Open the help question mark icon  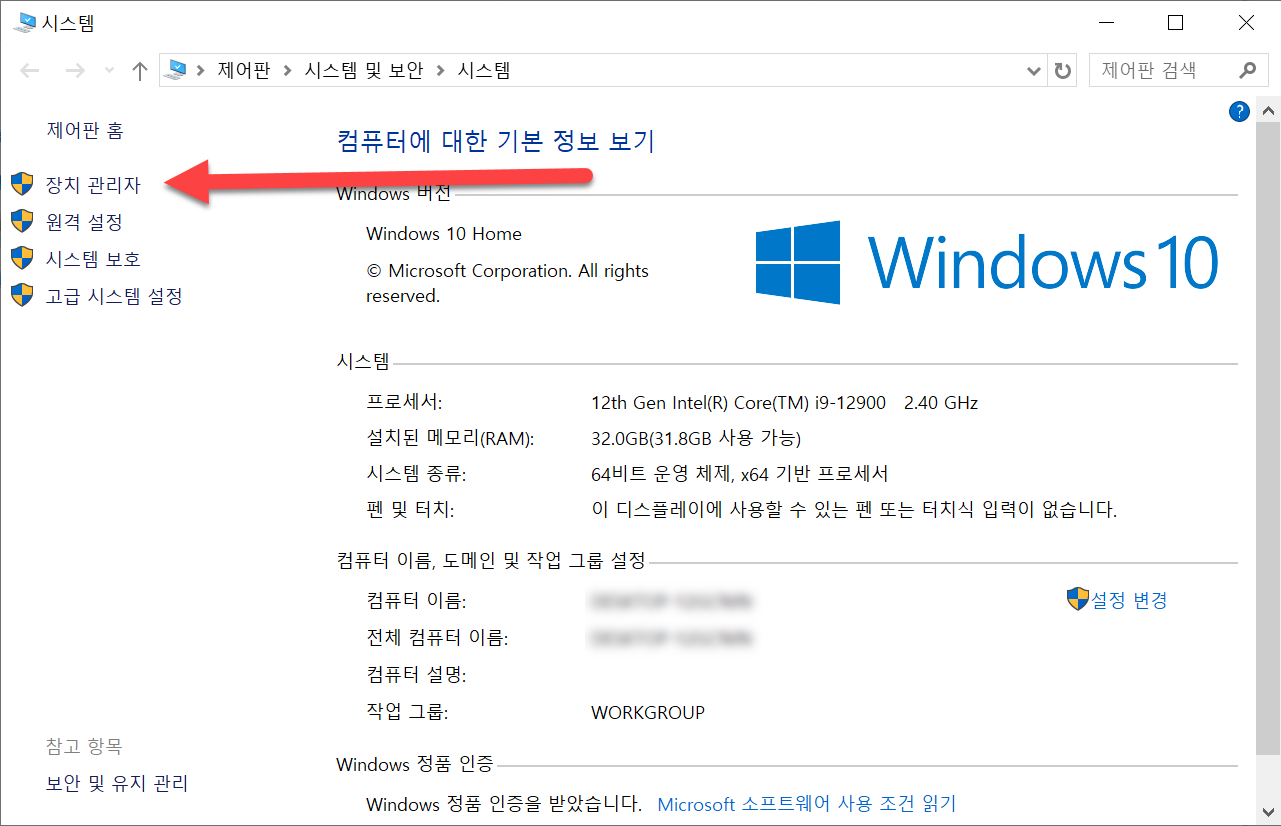point(1239,111)
